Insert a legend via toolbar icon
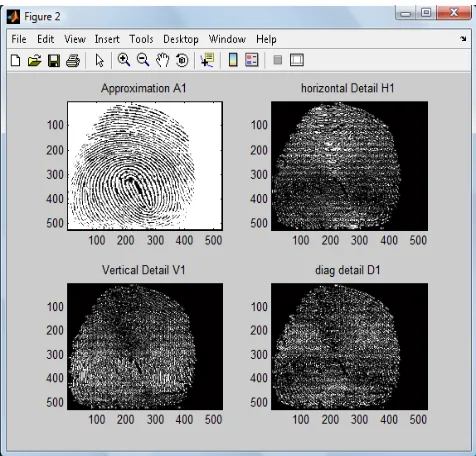Viewport: 476px width, 456px height. click(x=252, y=60)
